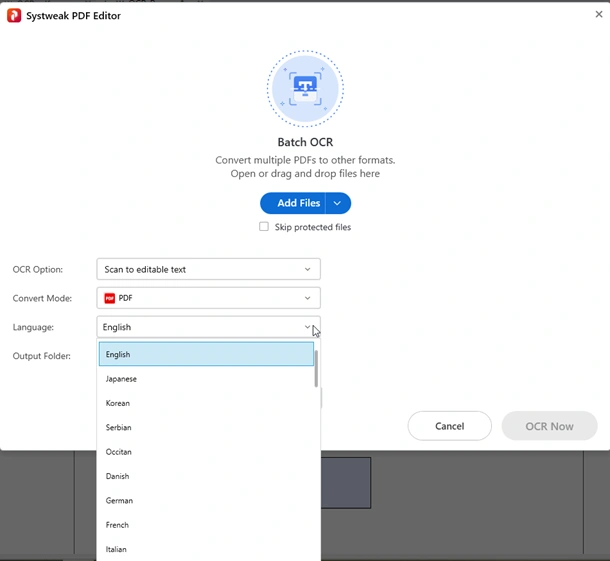Select German language option
610x561 pixels.
[x=206, y=501]
